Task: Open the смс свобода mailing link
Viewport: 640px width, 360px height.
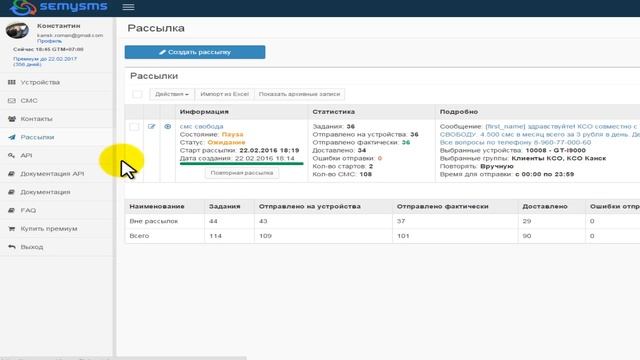Action: (x=202, y=127)
